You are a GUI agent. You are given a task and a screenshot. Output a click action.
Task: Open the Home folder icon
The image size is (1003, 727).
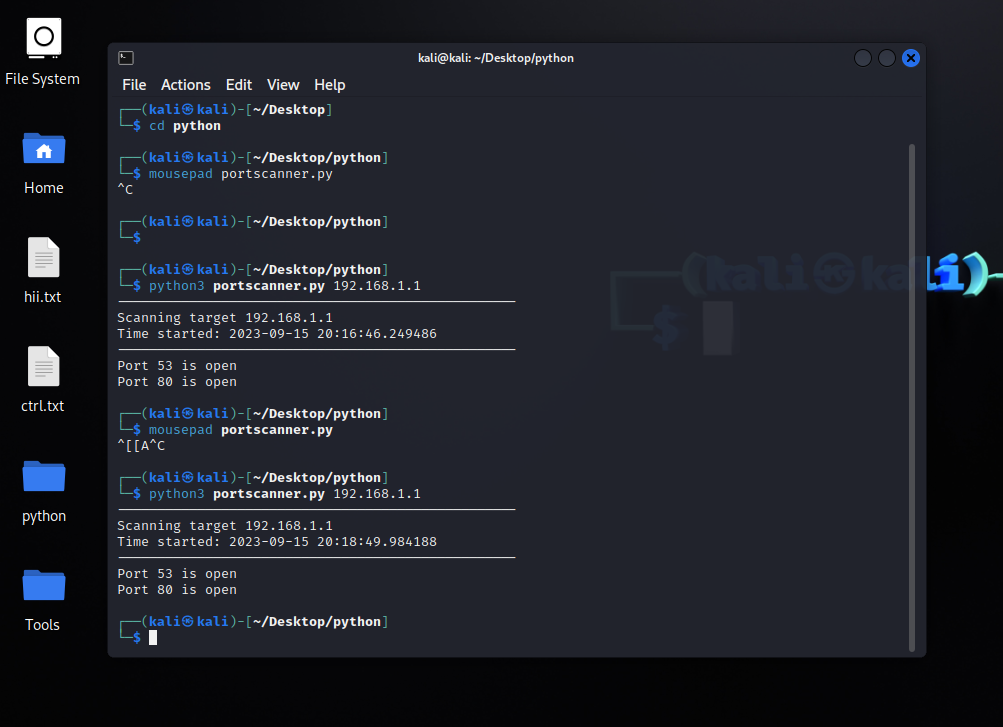pyautogui.click(x=43, y=150)
